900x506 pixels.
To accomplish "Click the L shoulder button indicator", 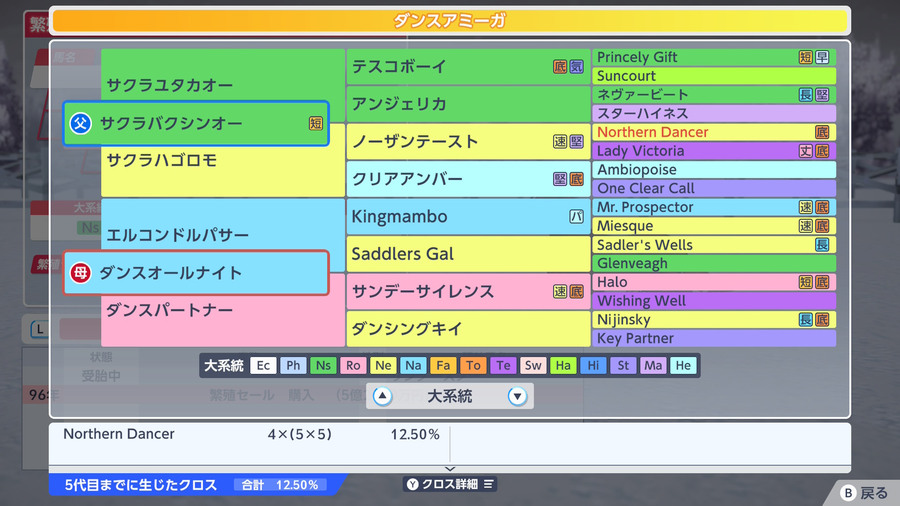I will 39,329.
